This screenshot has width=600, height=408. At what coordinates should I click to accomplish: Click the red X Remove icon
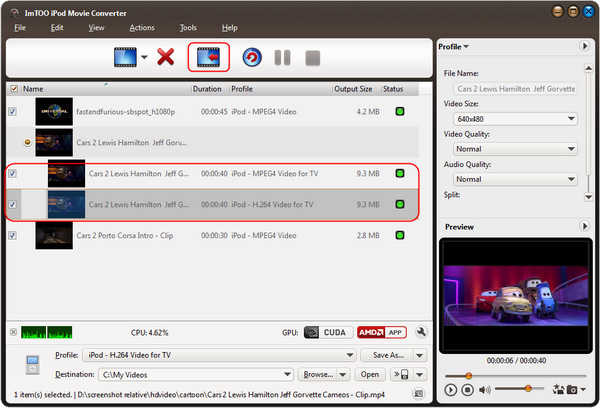coord(165,57)
